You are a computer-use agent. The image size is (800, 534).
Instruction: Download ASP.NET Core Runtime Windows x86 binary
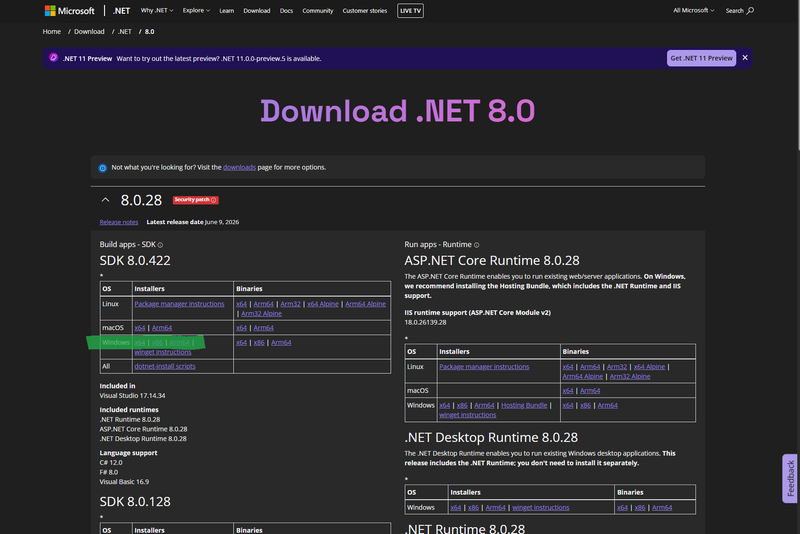click(585, 405)
